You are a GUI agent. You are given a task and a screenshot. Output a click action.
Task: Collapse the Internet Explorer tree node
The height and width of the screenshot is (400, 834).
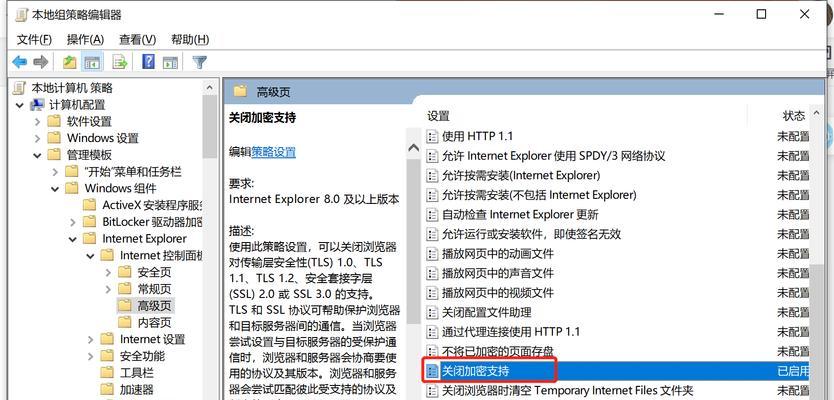[73, 239]
